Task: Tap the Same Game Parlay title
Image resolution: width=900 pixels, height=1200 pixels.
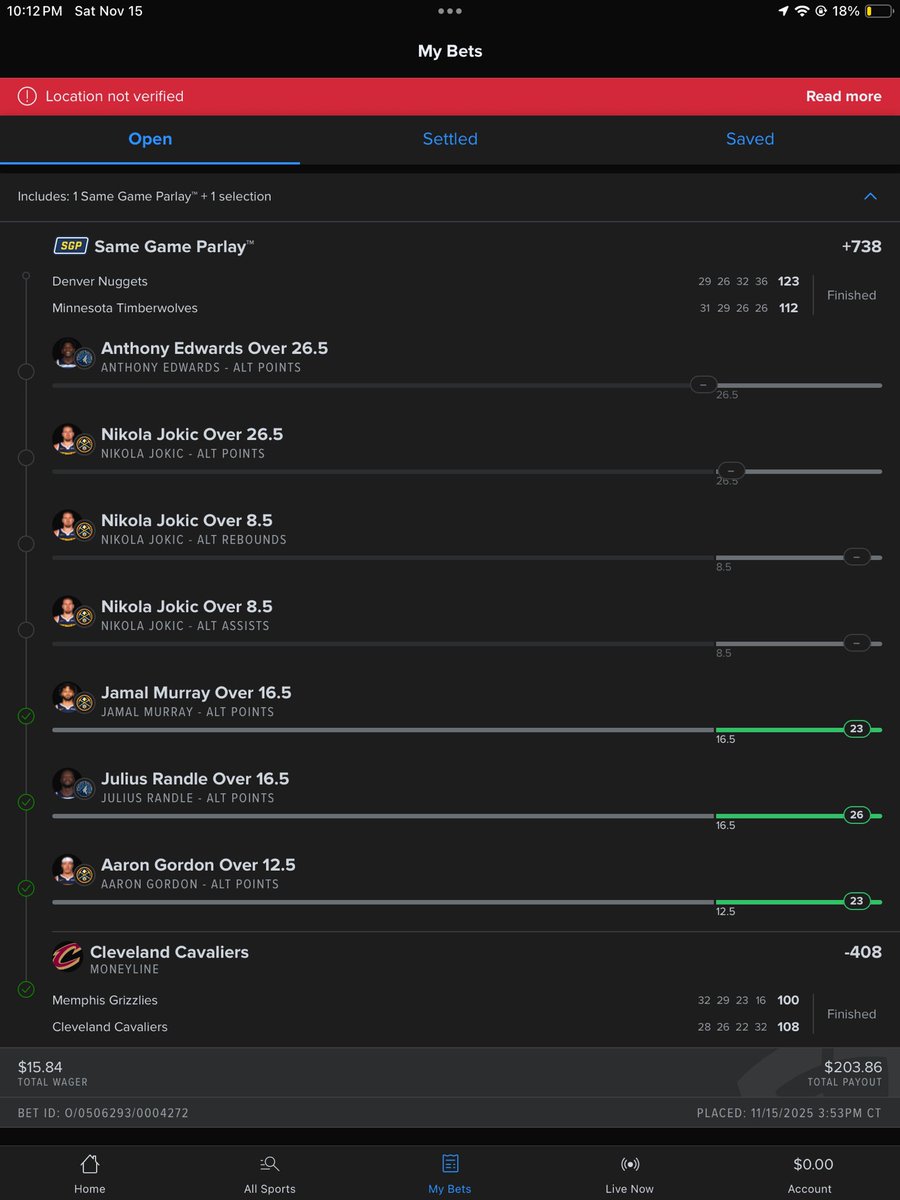Action: click(174, 246)
